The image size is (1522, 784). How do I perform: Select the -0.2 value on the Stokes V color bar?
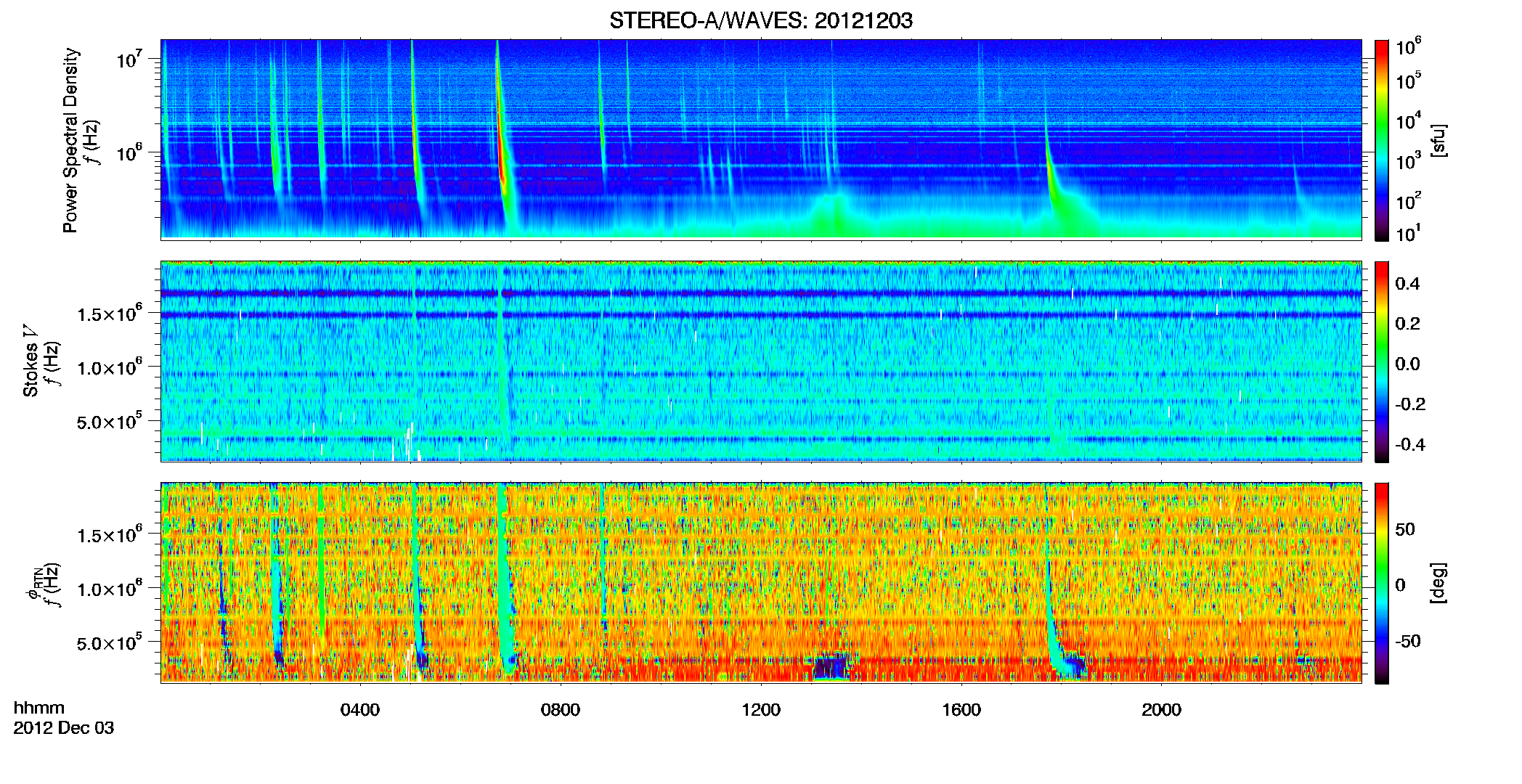(x=1410, y=404)
